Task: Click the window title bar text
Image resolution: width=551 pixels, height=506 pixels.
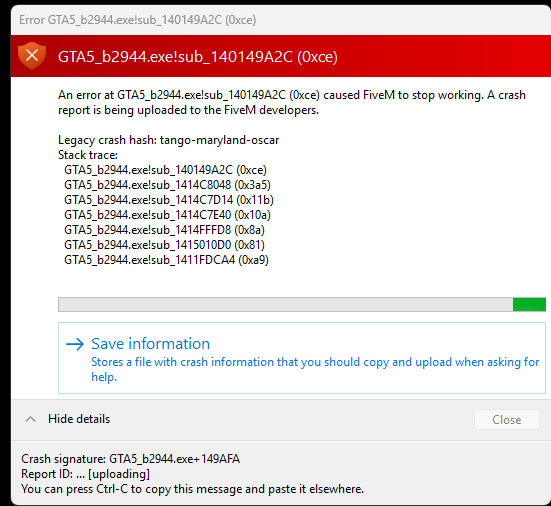Action: point(137,20)
